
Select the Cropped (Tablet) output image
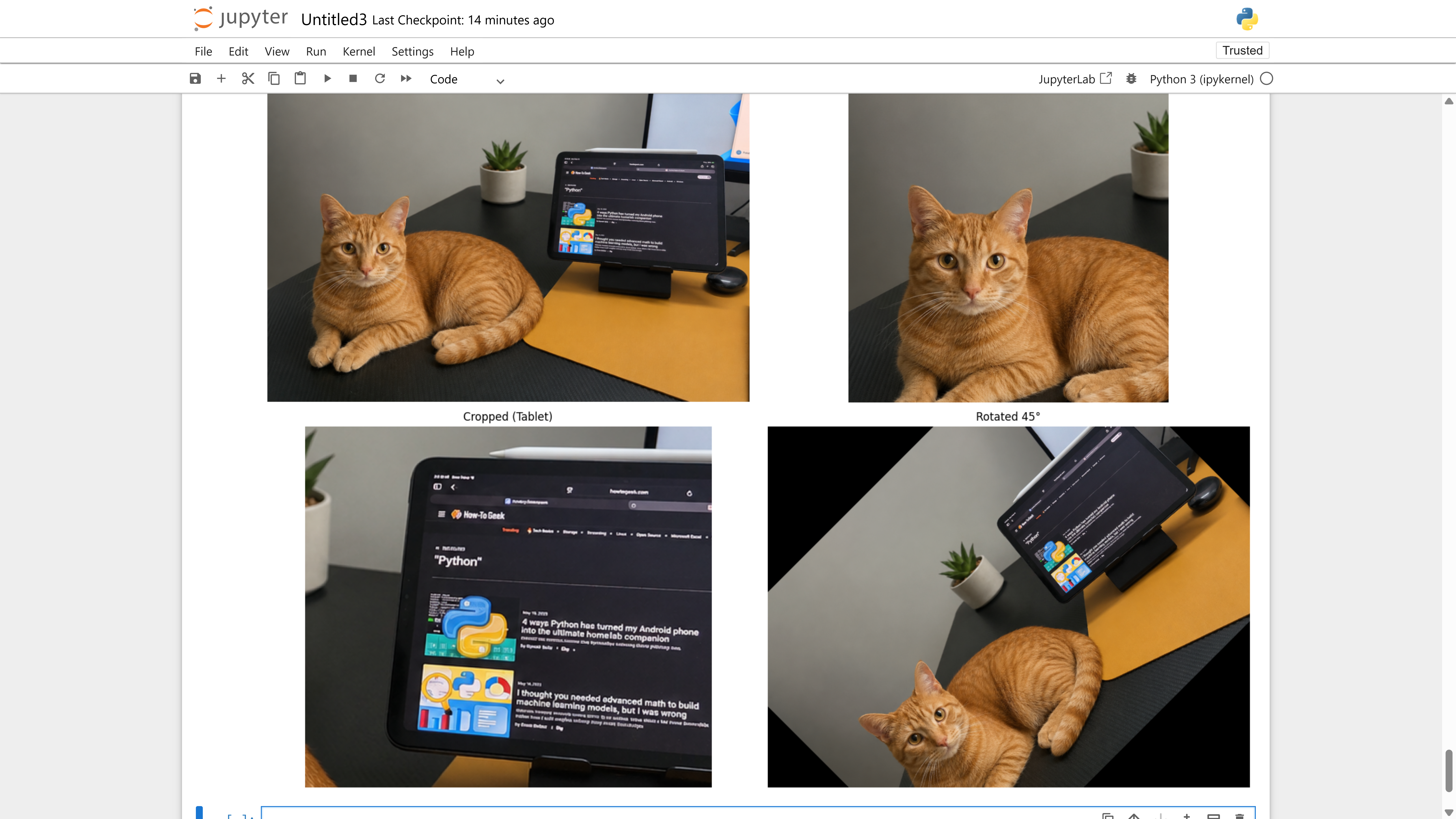508,607
